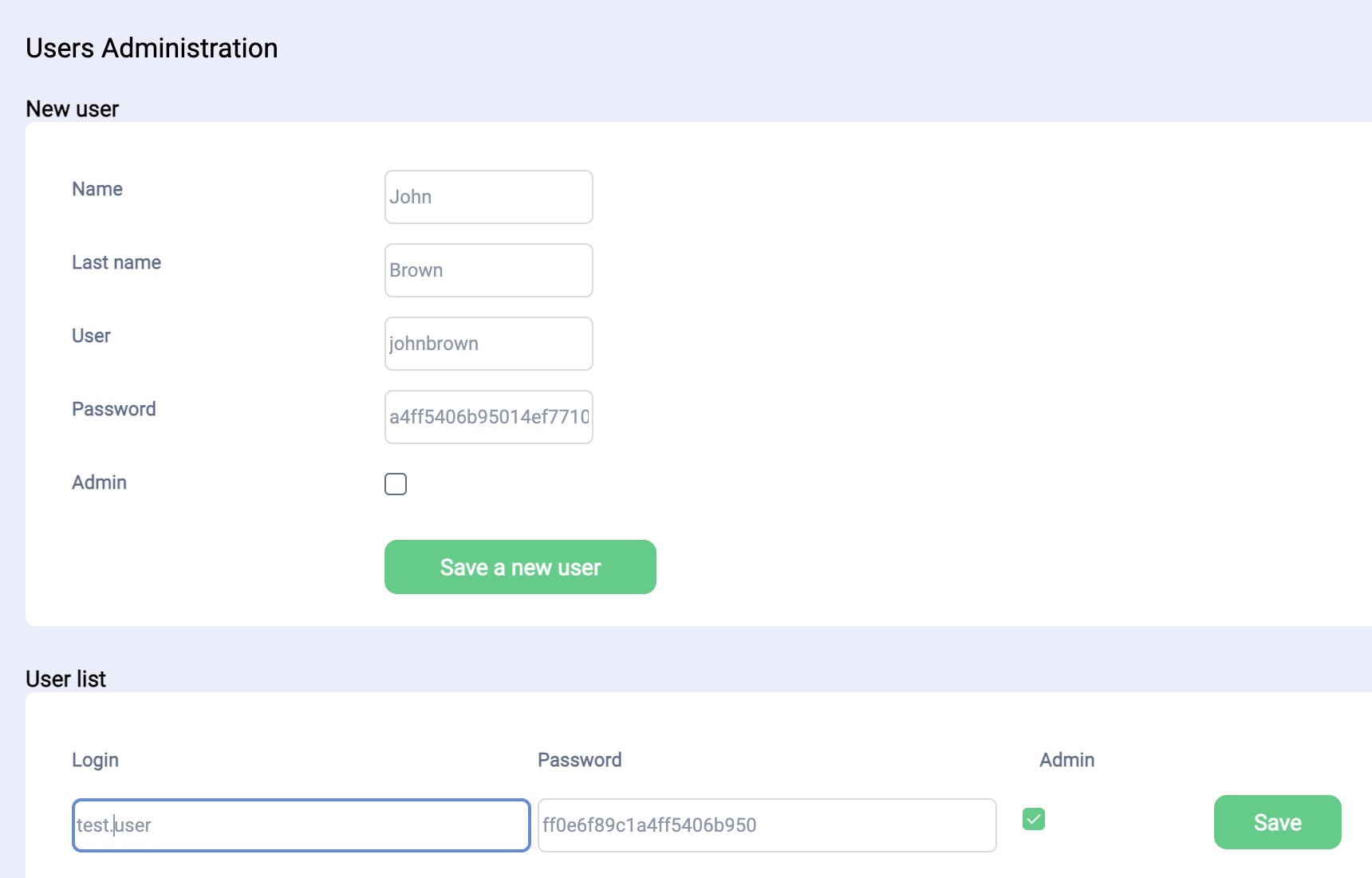Click the User field with johnbrown placeholder
Viewport: 1372px width, 878px height.
[x=488, y=344]
